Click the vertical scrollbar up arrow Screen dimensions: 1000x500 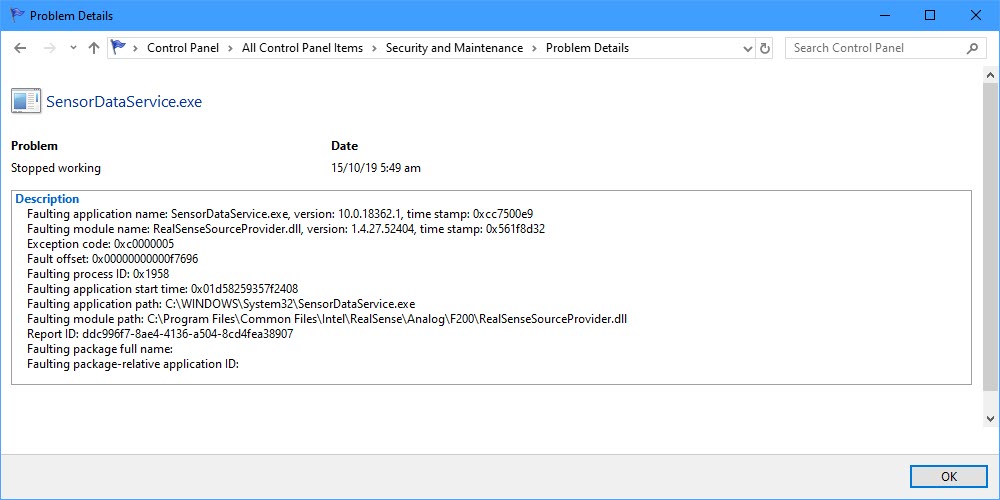click(991, 75)
